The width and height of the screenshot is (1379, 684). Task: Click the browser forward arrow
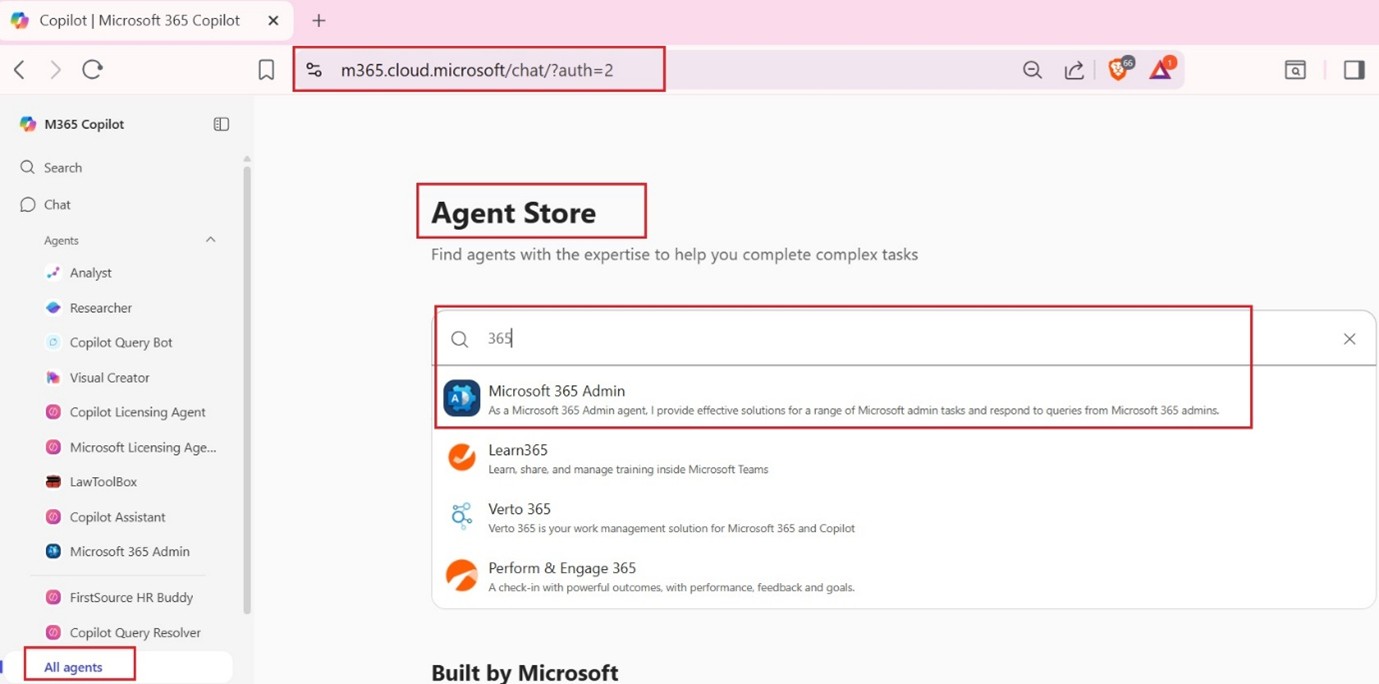click(x=55, y=69)
